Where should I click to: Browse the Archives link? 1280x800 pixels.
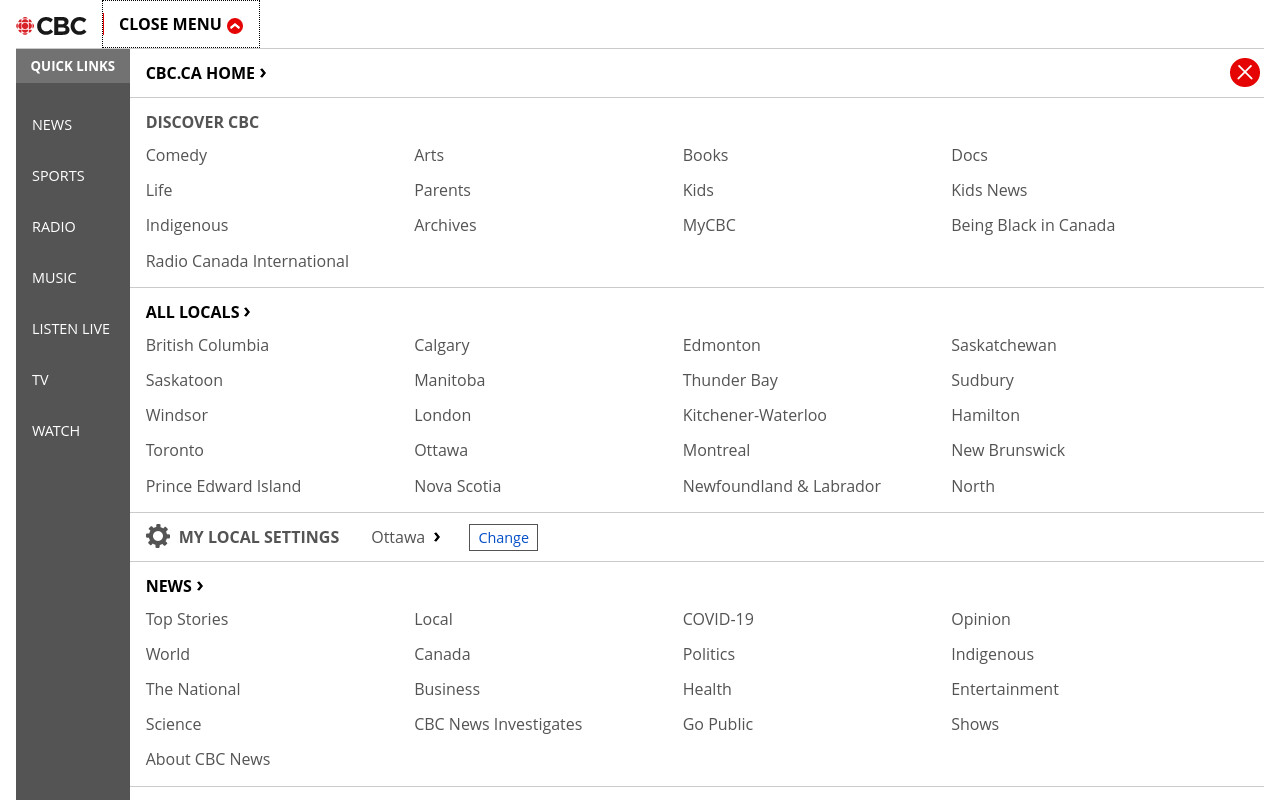point(445,225)
